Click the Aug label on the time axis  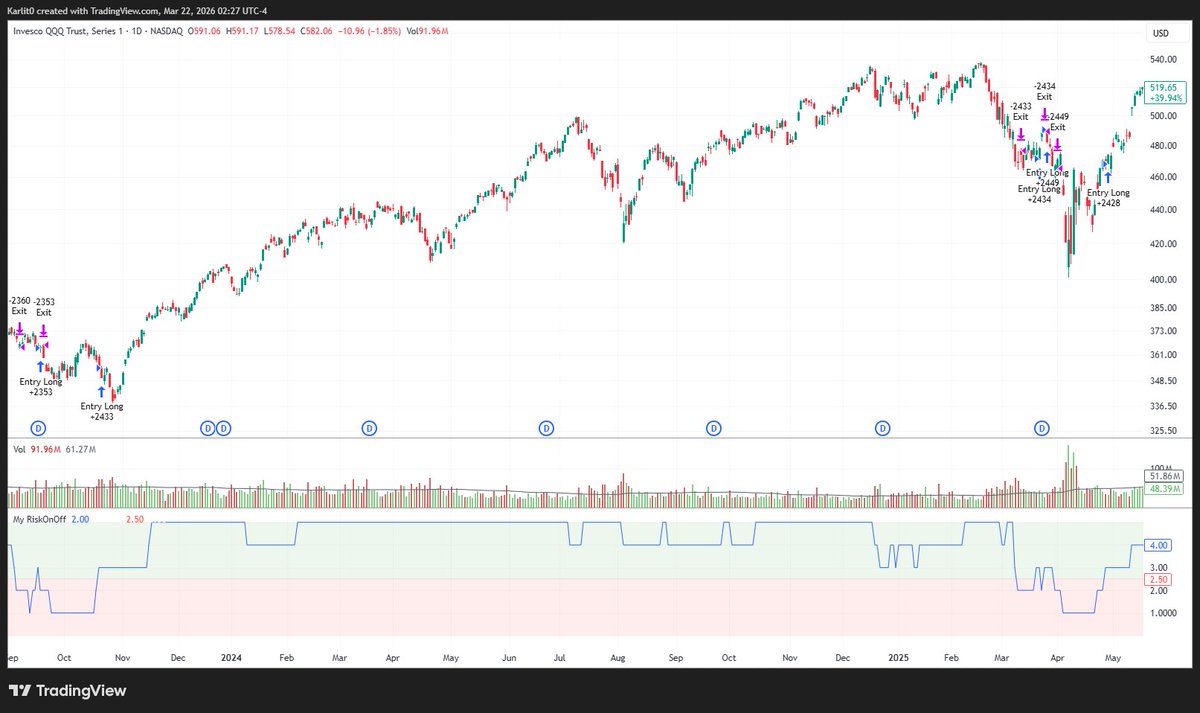618,657
